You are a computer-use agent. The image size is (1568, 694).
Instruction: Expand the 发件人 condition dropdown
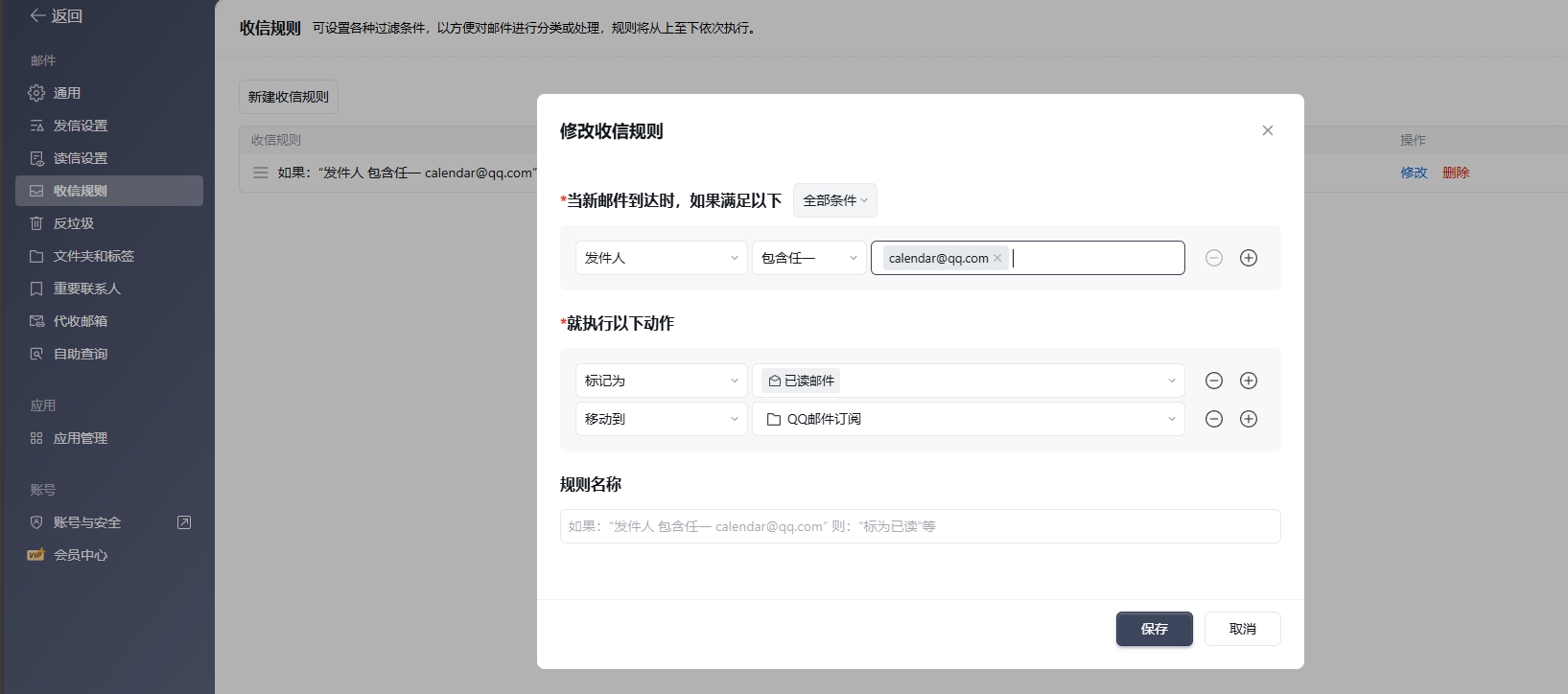pos(662,258)
